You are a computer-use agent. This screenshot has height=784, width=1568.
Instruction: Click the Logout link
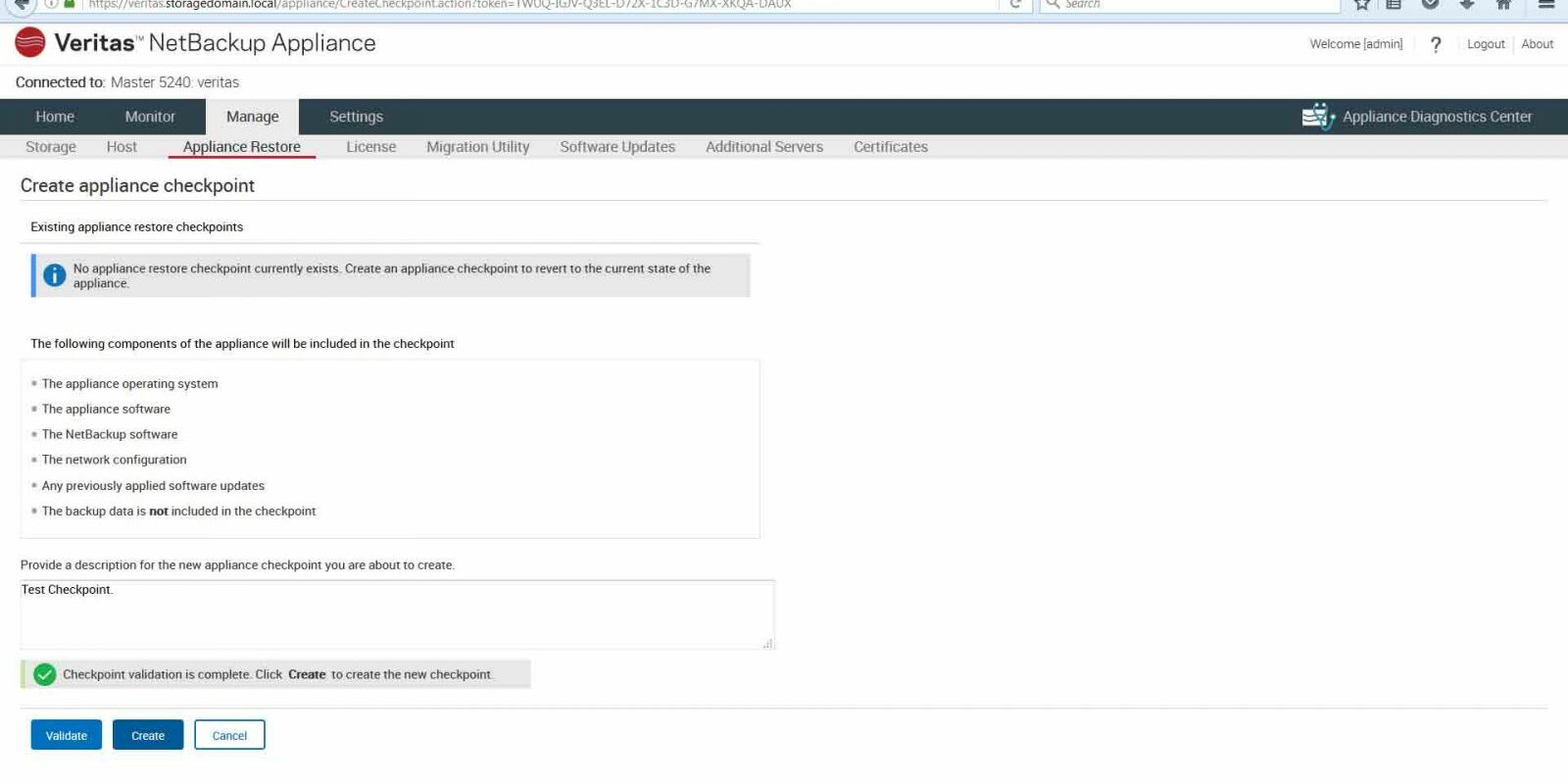pos(1486,44)
